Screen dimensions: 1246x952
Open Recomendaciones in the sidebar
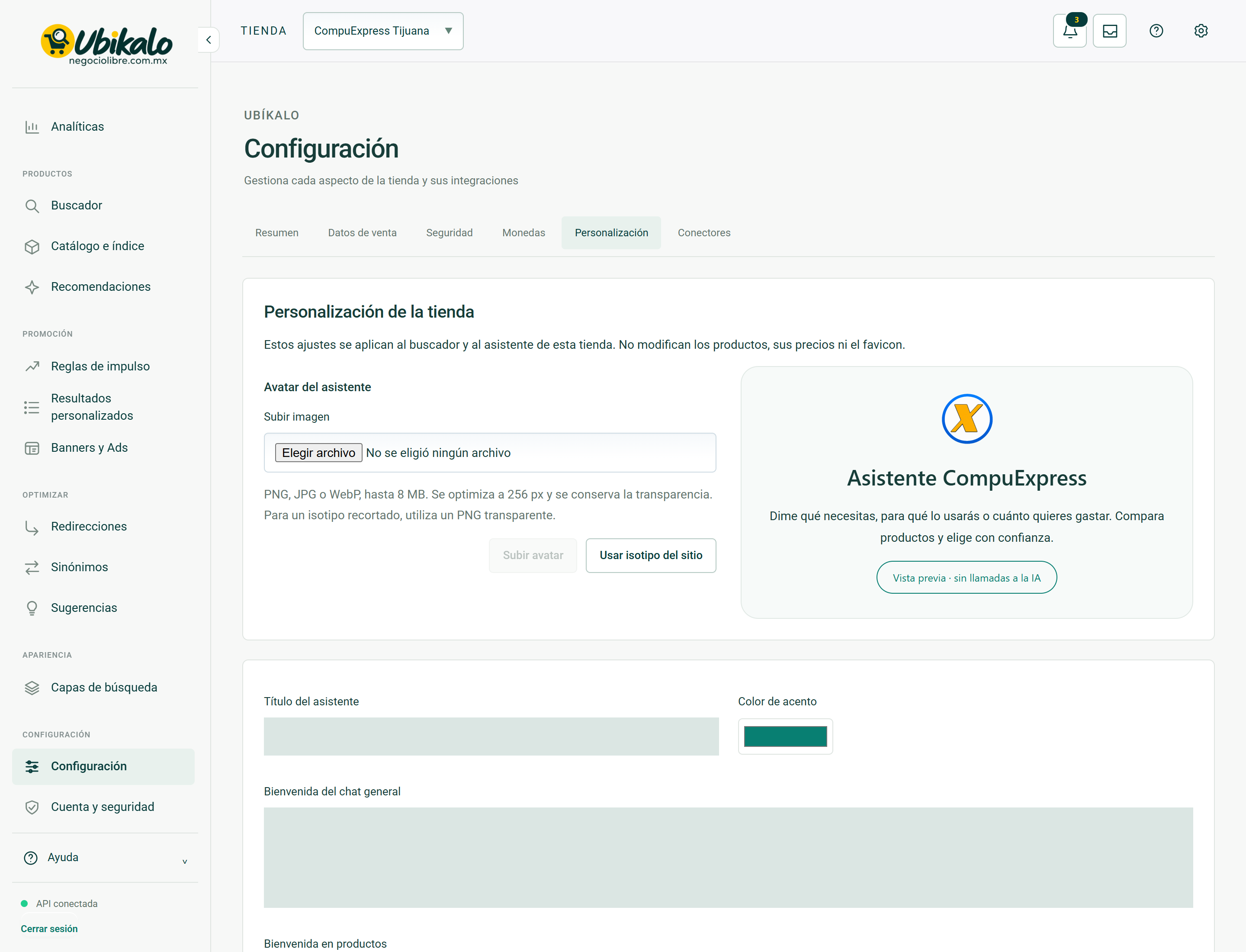click(x=103, y=287)
